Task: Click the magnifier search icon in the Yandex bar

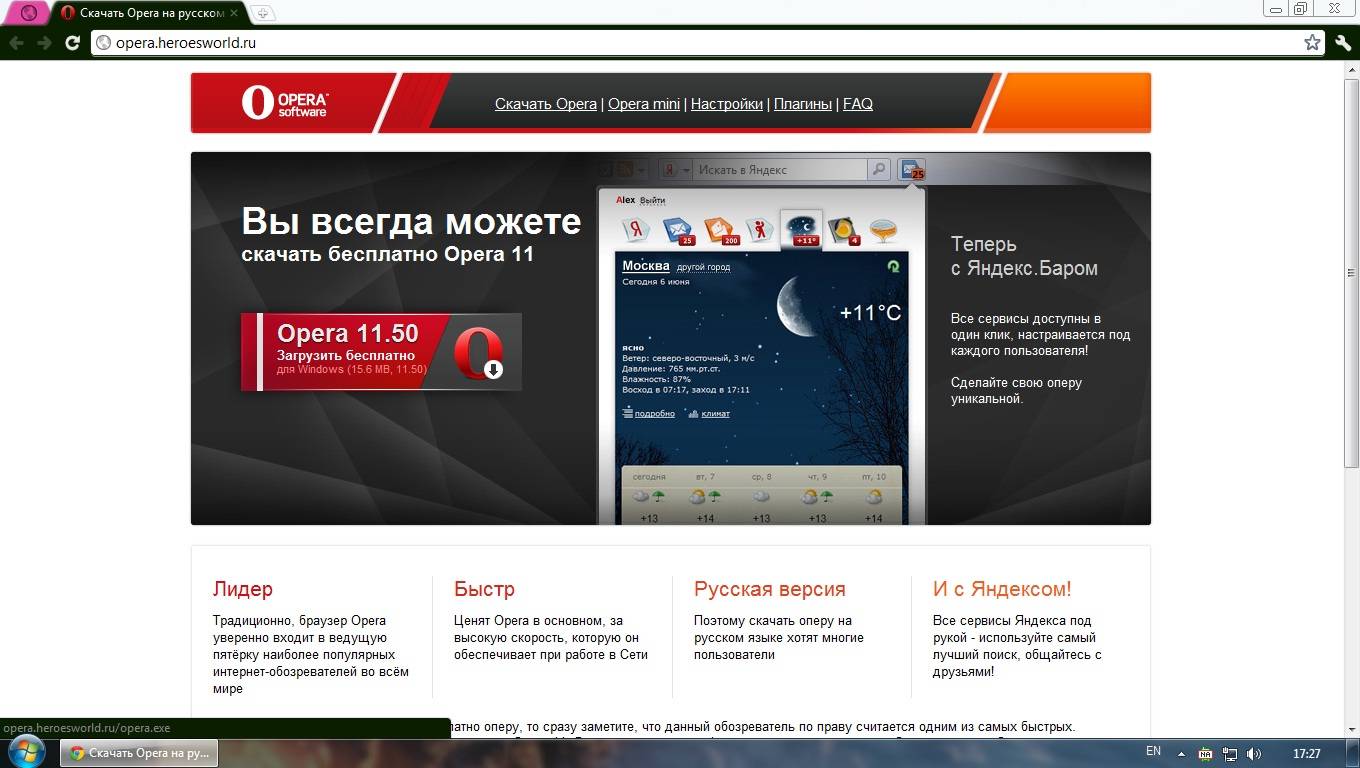Action: pyautogui.click(x=878, y=170)
